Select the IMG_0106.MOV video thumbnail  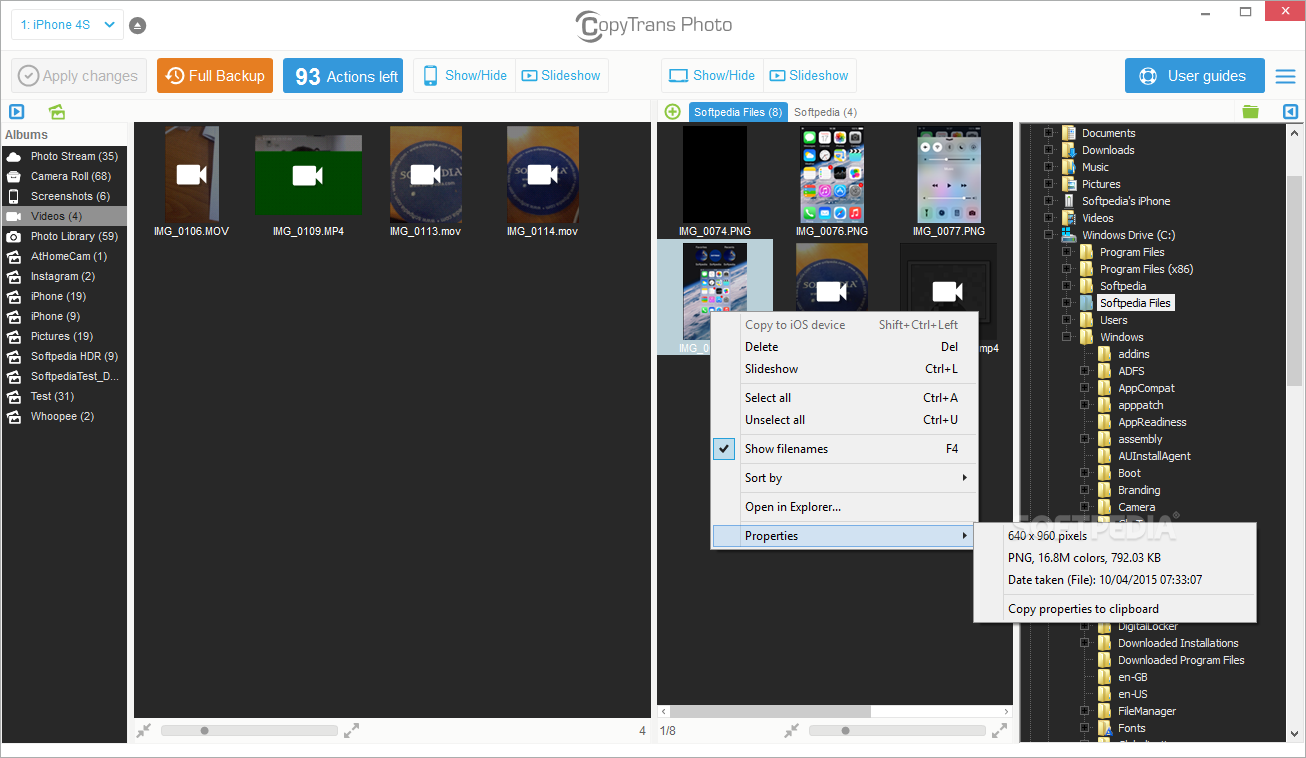(x=191, y=180)
